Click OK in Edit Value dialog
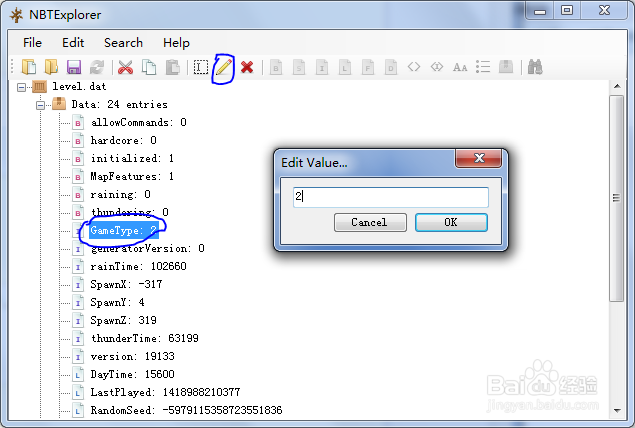 point(451,222)
